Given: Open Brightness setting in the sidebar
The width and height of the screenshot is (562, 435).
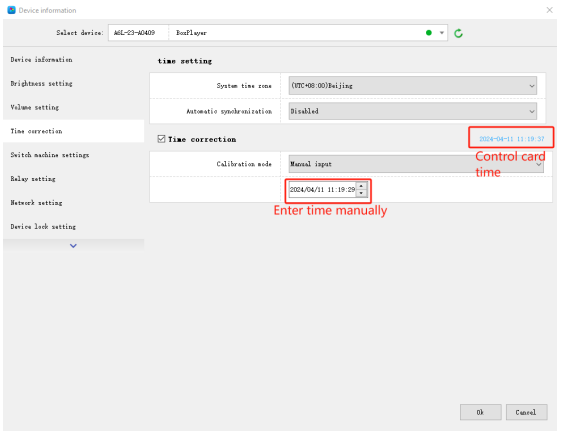Looking at the screenshot, I should [42, 83].
